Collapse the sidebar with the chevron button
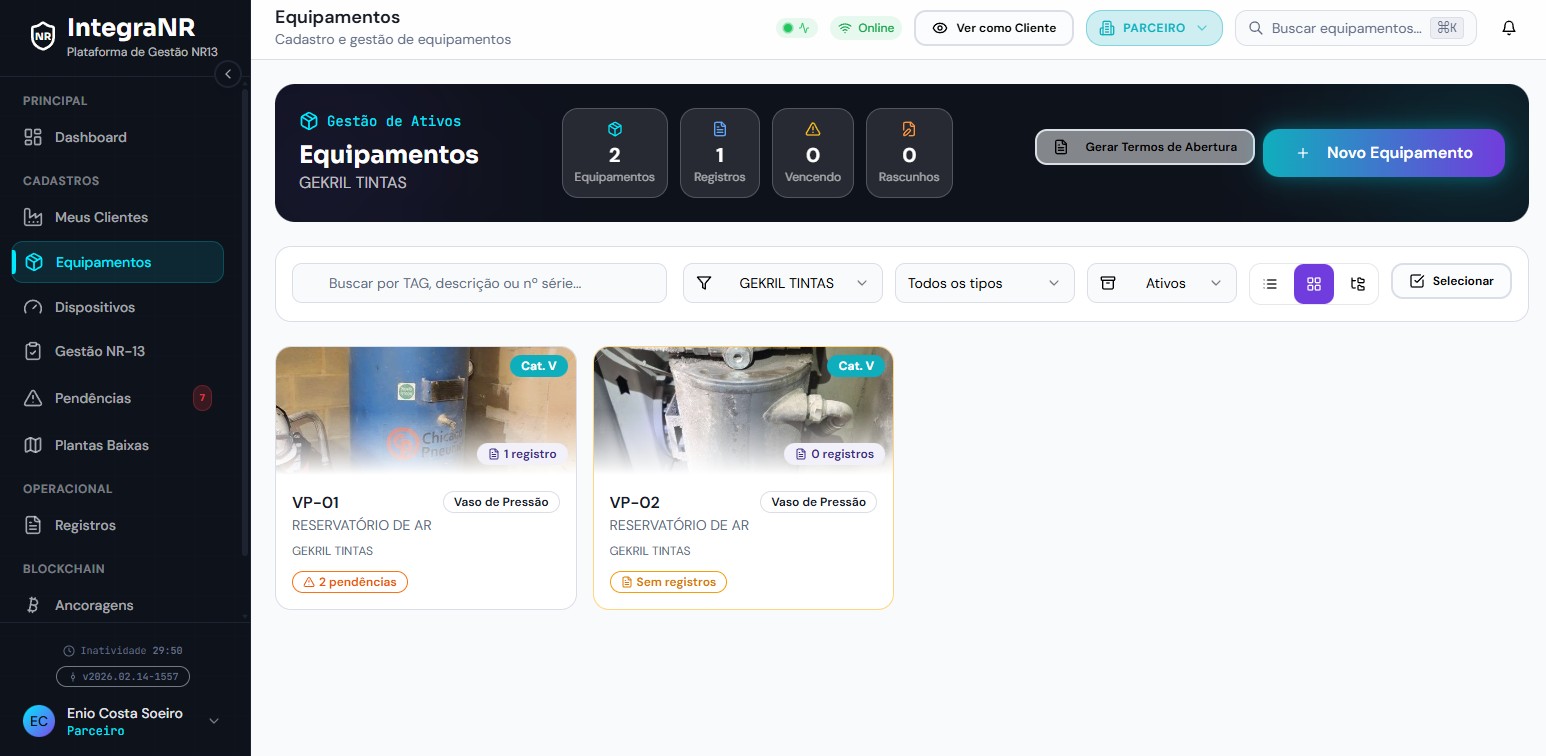 click(x=228, y=74)
